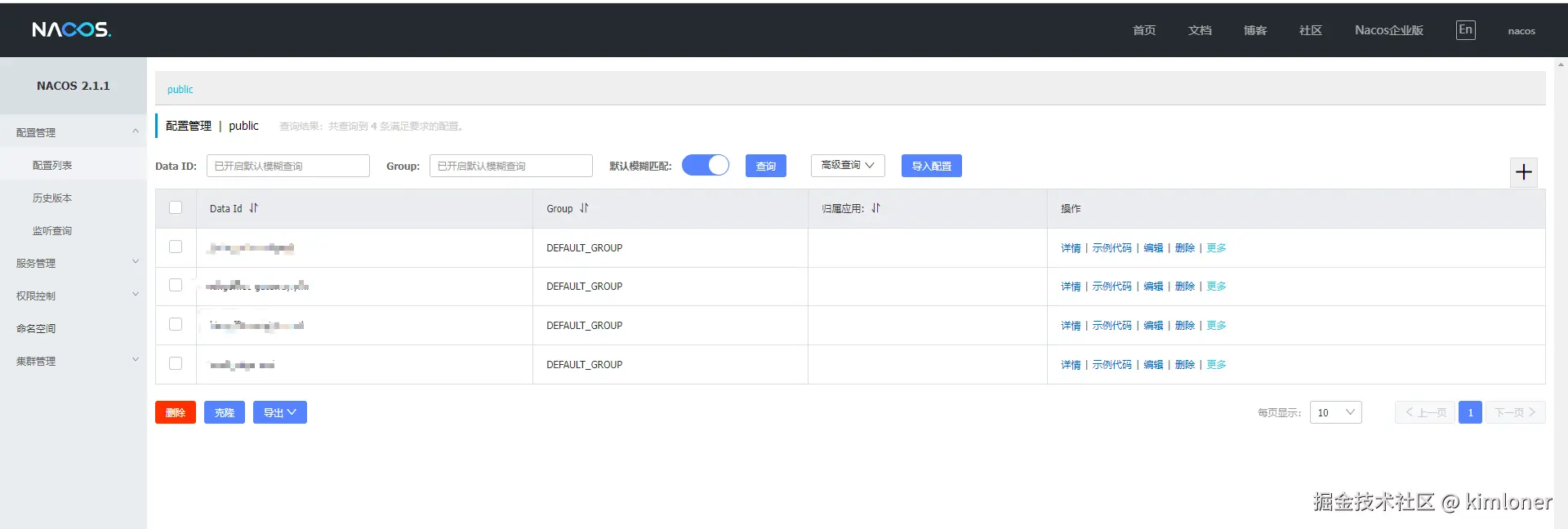Check the fourth configuration row checkbox
This screenshot has height=529, width=1568.
click(x=176, y=363)
